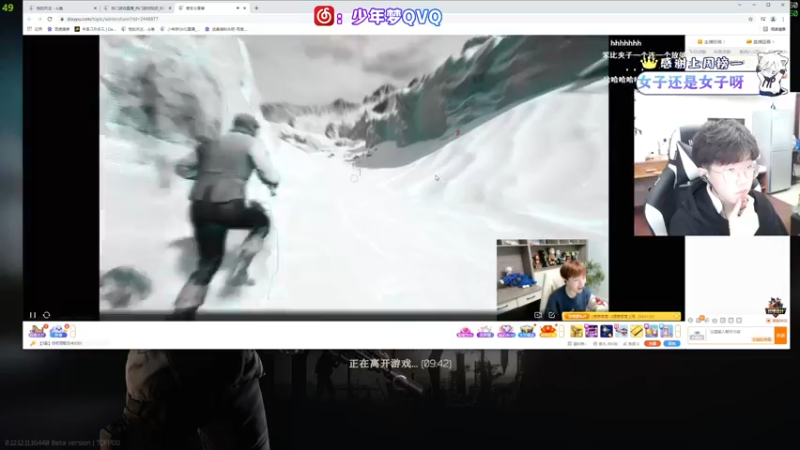Send the first gold gift item
The width and height of the screenshot is (800, 450).
click(x=577, y=332)
